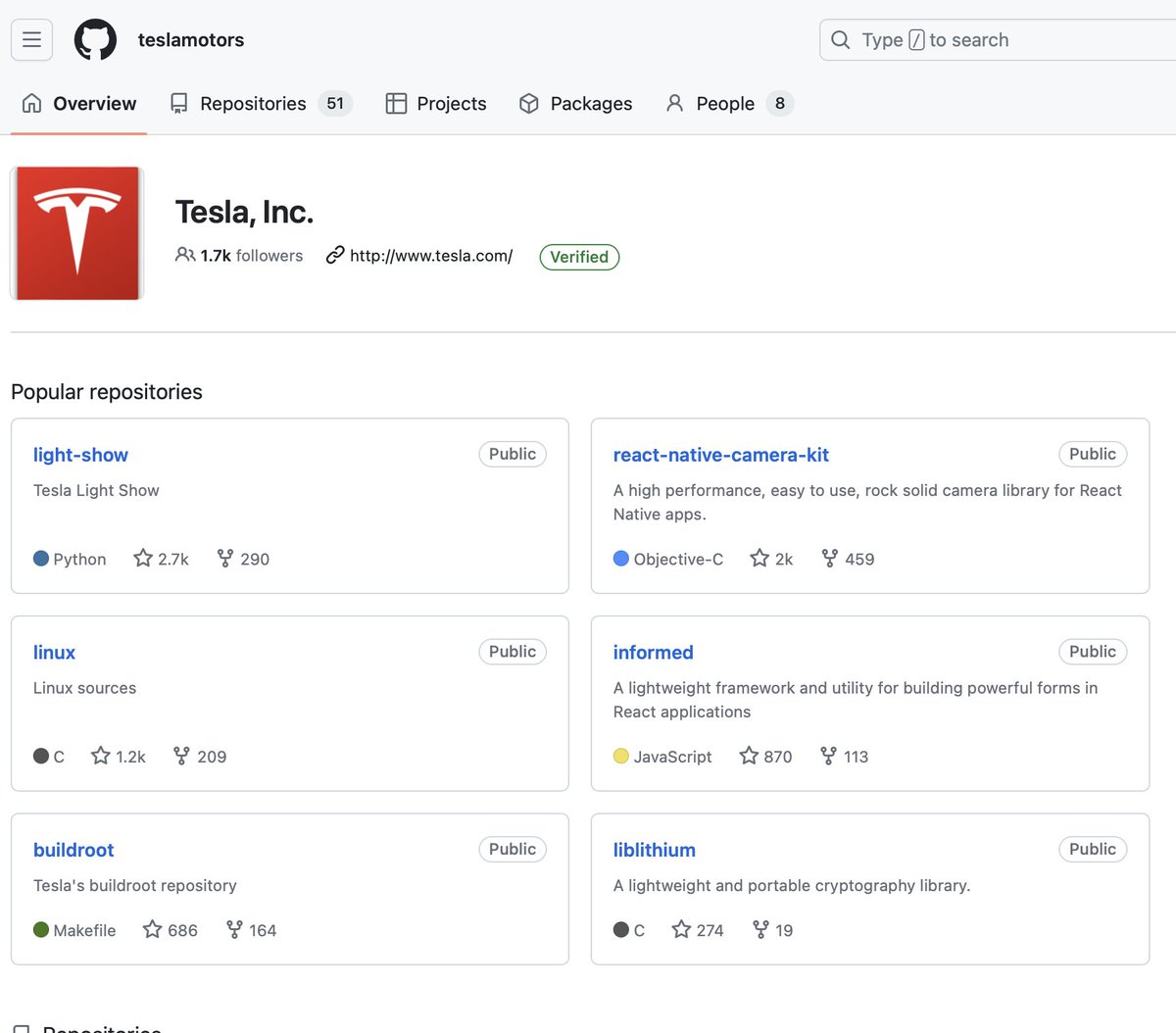1176x1033 pixels.
Task: Click the Linux sources description text
Action: 84,688
